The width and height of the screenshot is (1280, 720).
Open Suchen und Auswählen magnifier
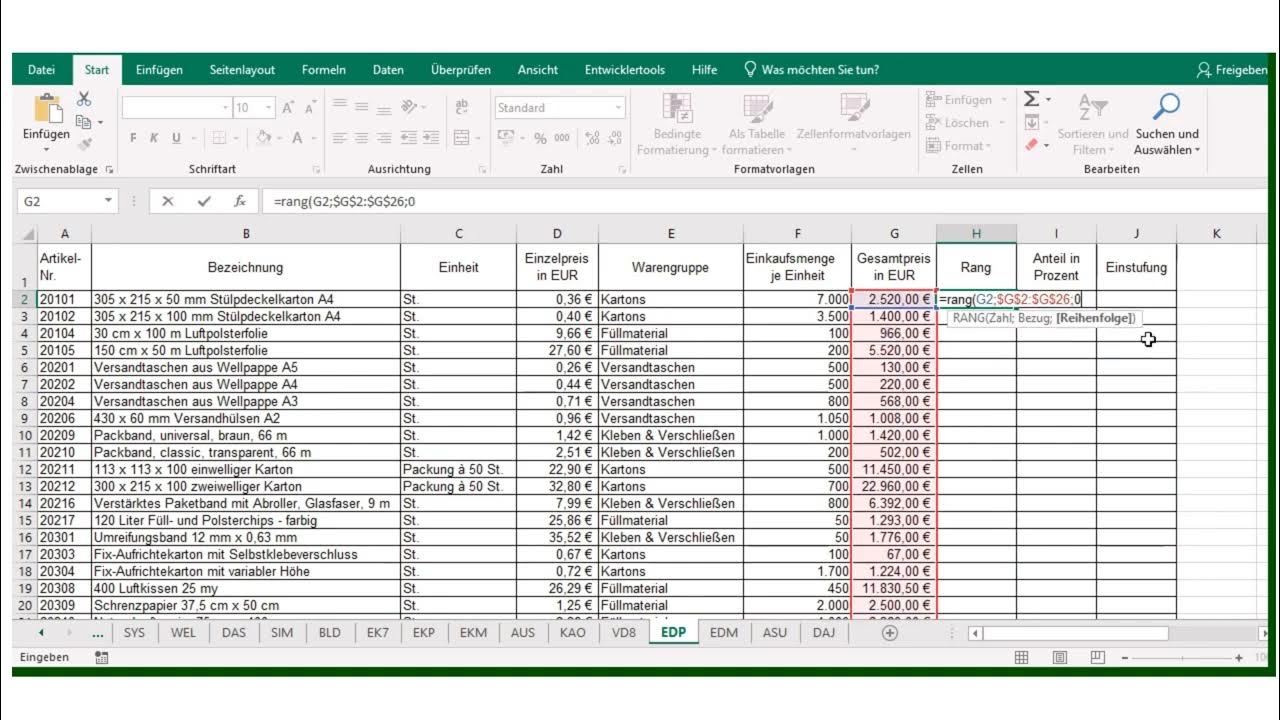pyautogui.click(x=1167, y=124)
